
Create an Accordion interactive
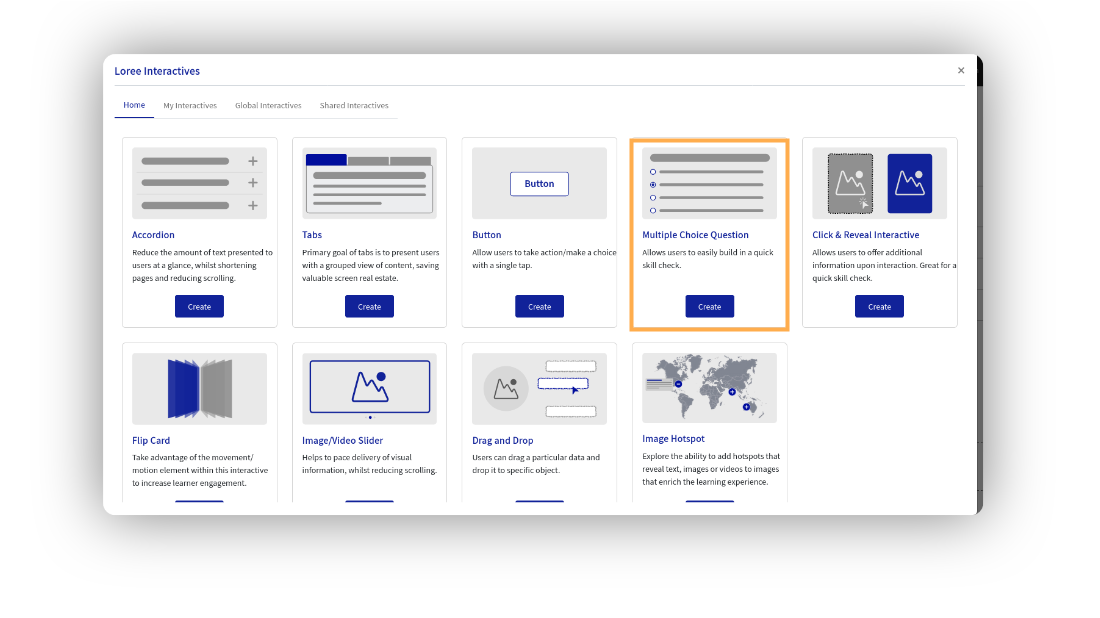199,307
